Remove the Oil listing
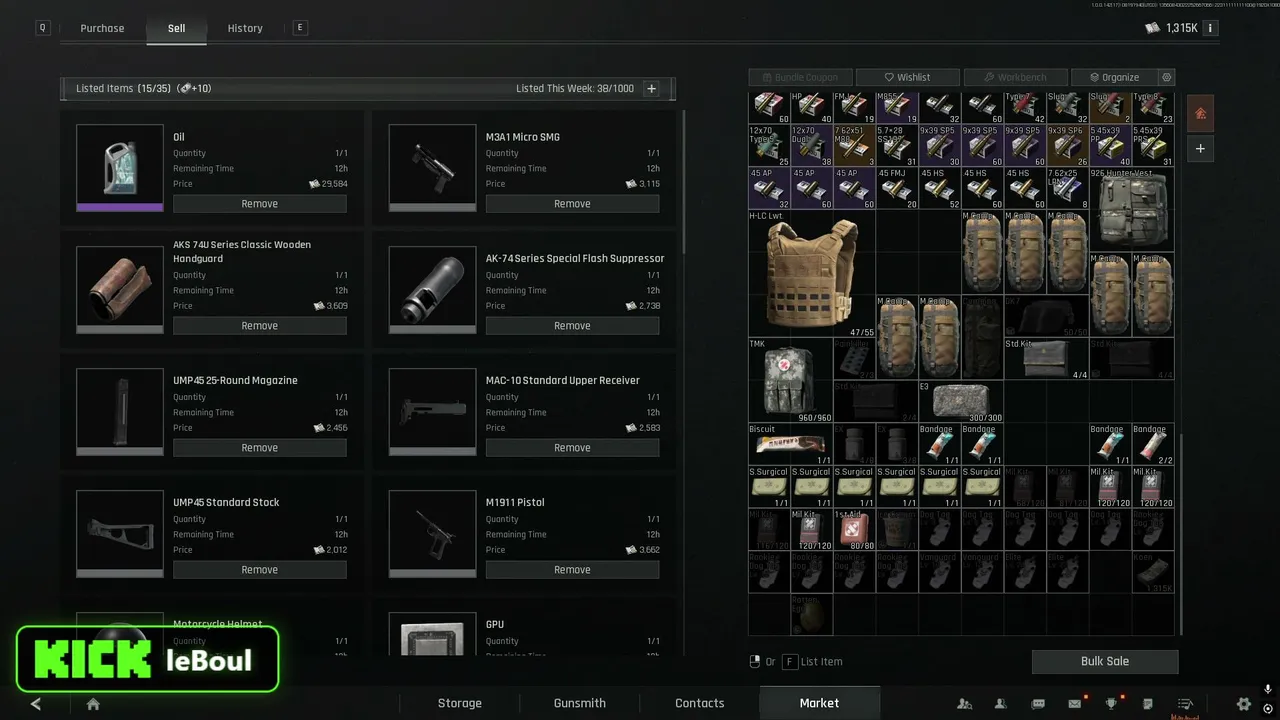The image size is (1280, 720). pos(260,204)
